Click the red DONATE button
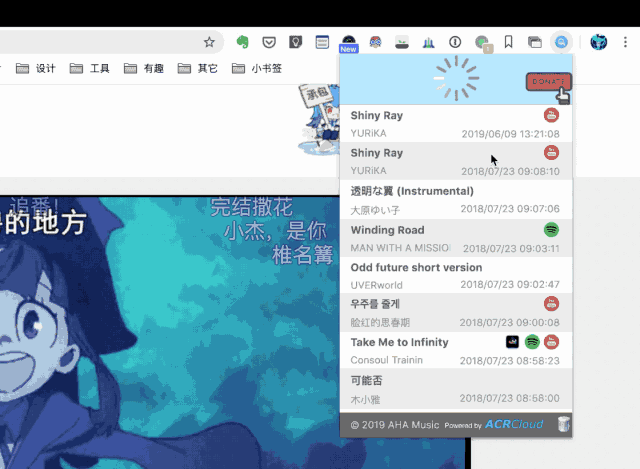 coord(549,82)
